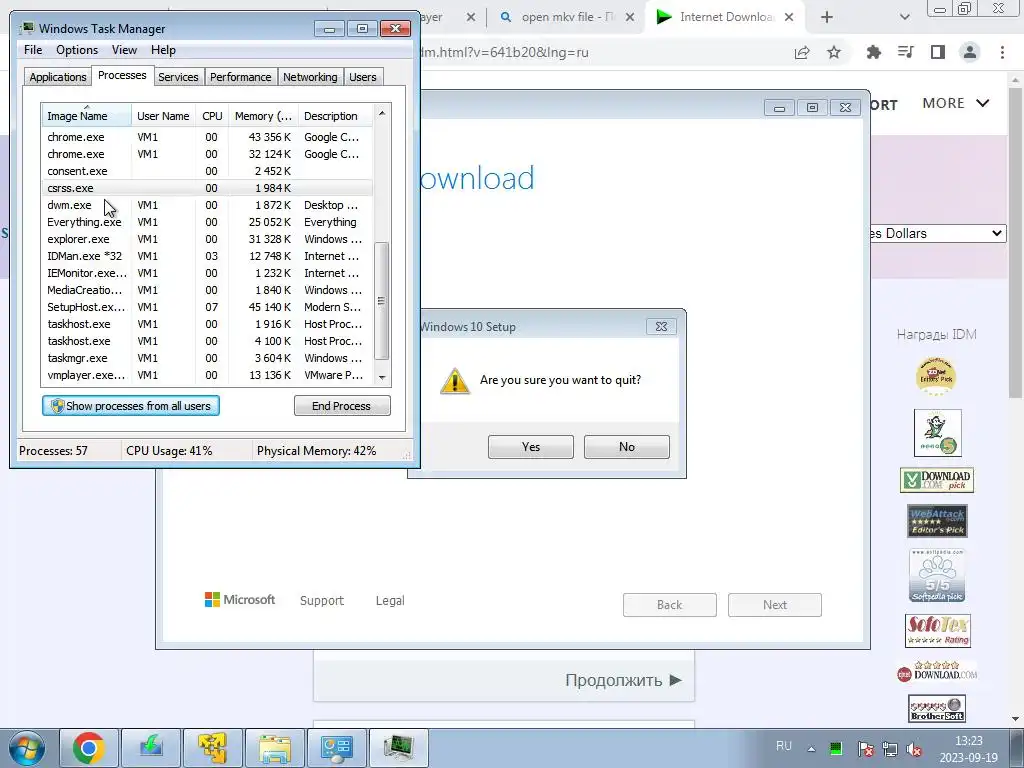The image size is (1024, 768).
Task: Open the Task Manager taskbar icon
Action: coord(399,748)
